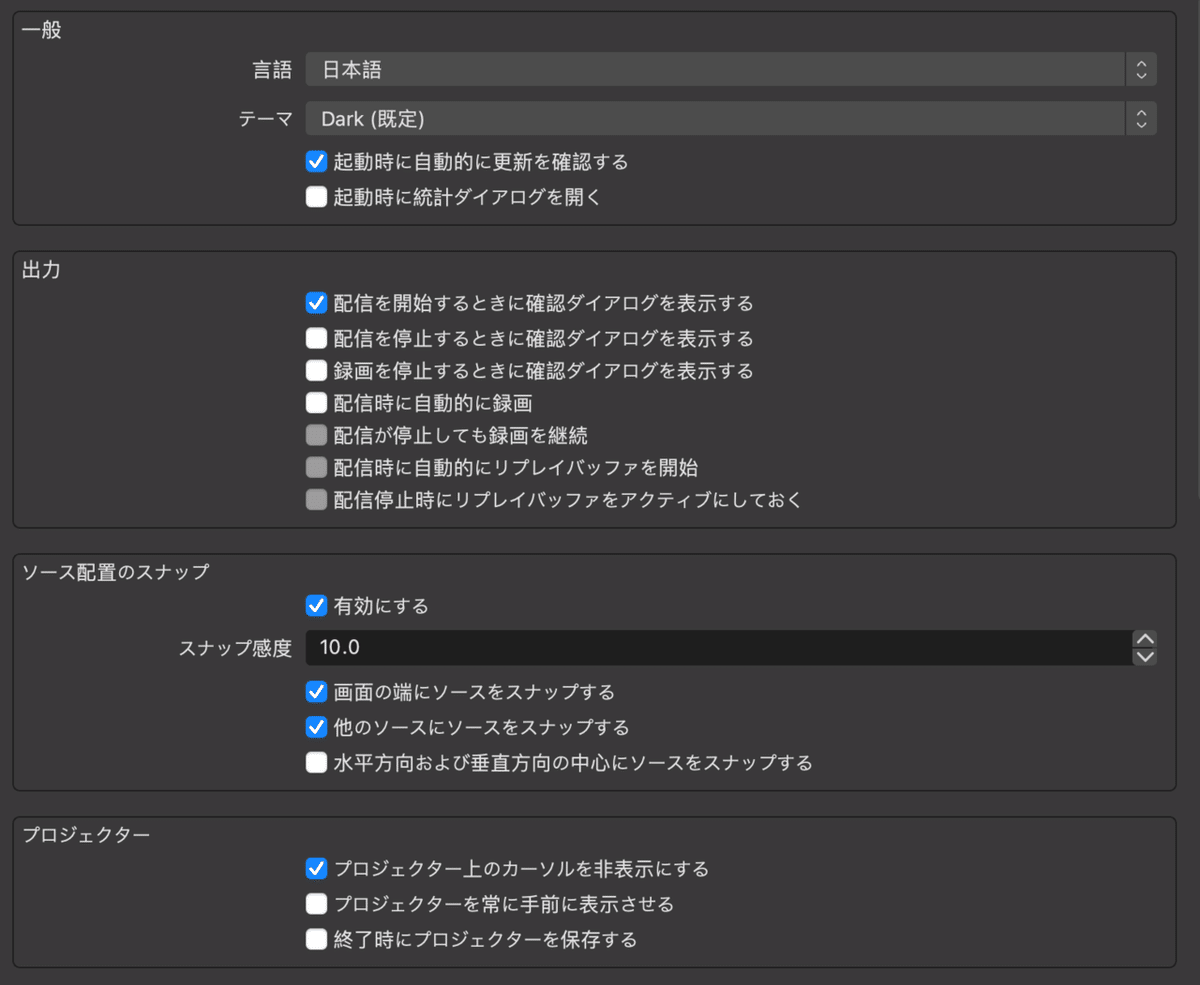Screen dimensions: 1200x985
Task: Increase スナップ感度 with the up arrow
Action: [x=1146, y=639]
